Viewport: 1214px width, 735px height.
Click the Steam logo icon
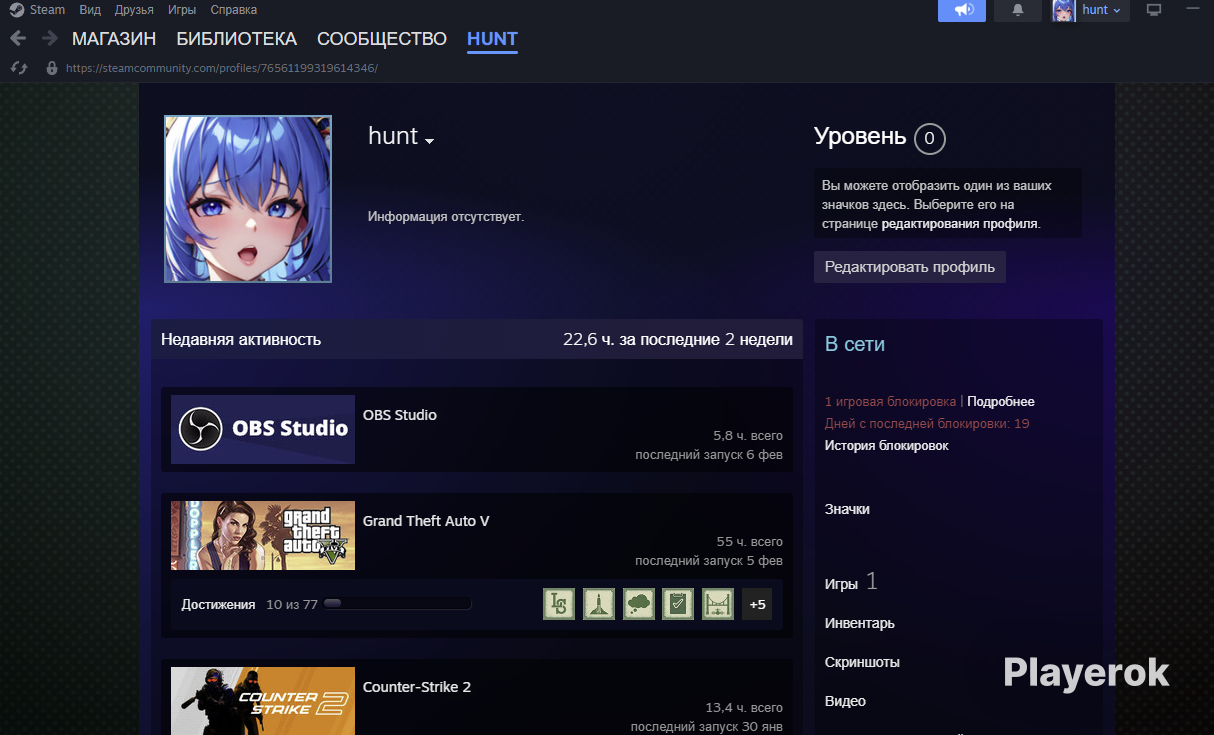17,10
